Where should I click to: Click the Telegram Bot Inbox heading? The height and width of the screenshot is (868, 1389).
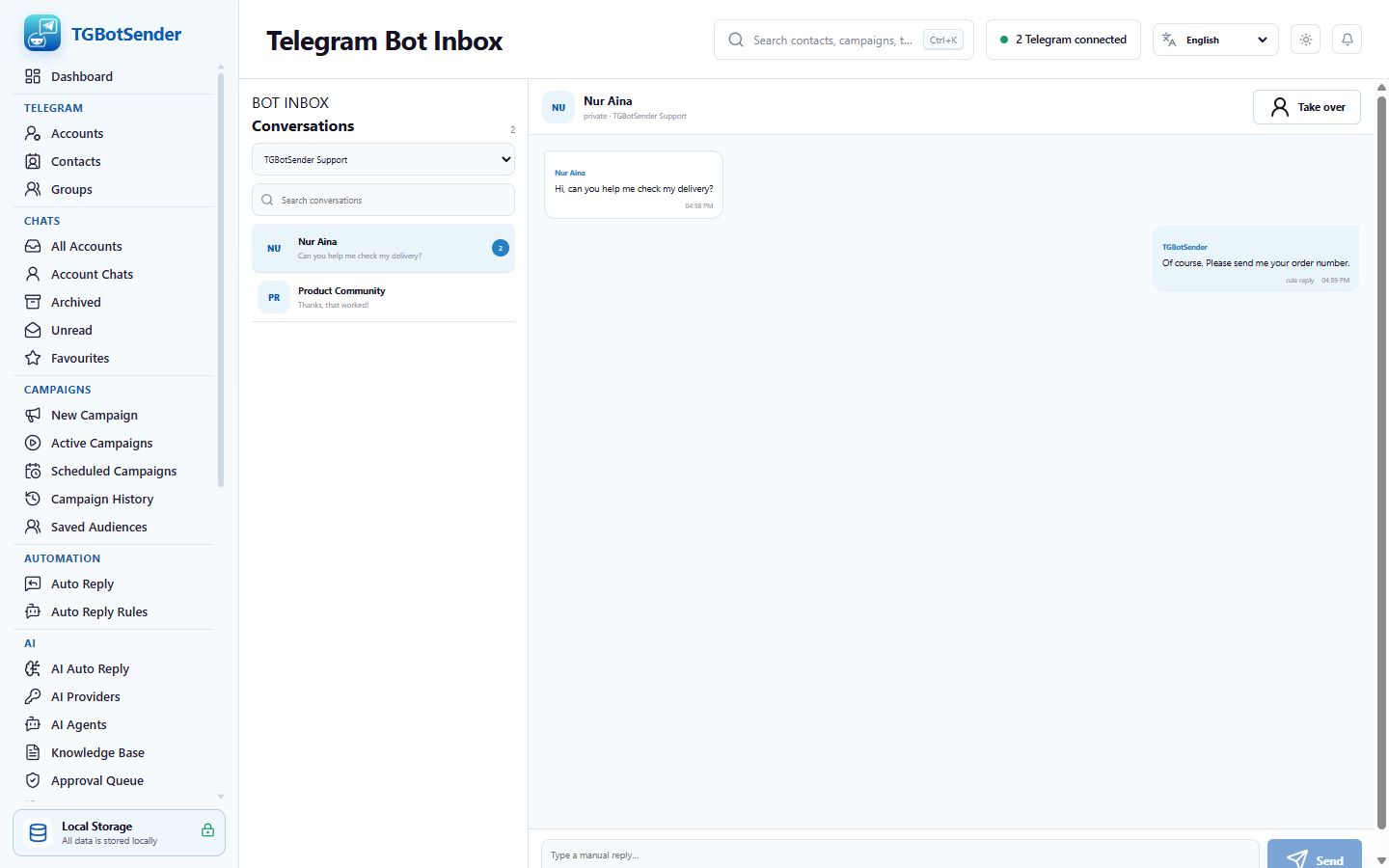click(384, 41)
